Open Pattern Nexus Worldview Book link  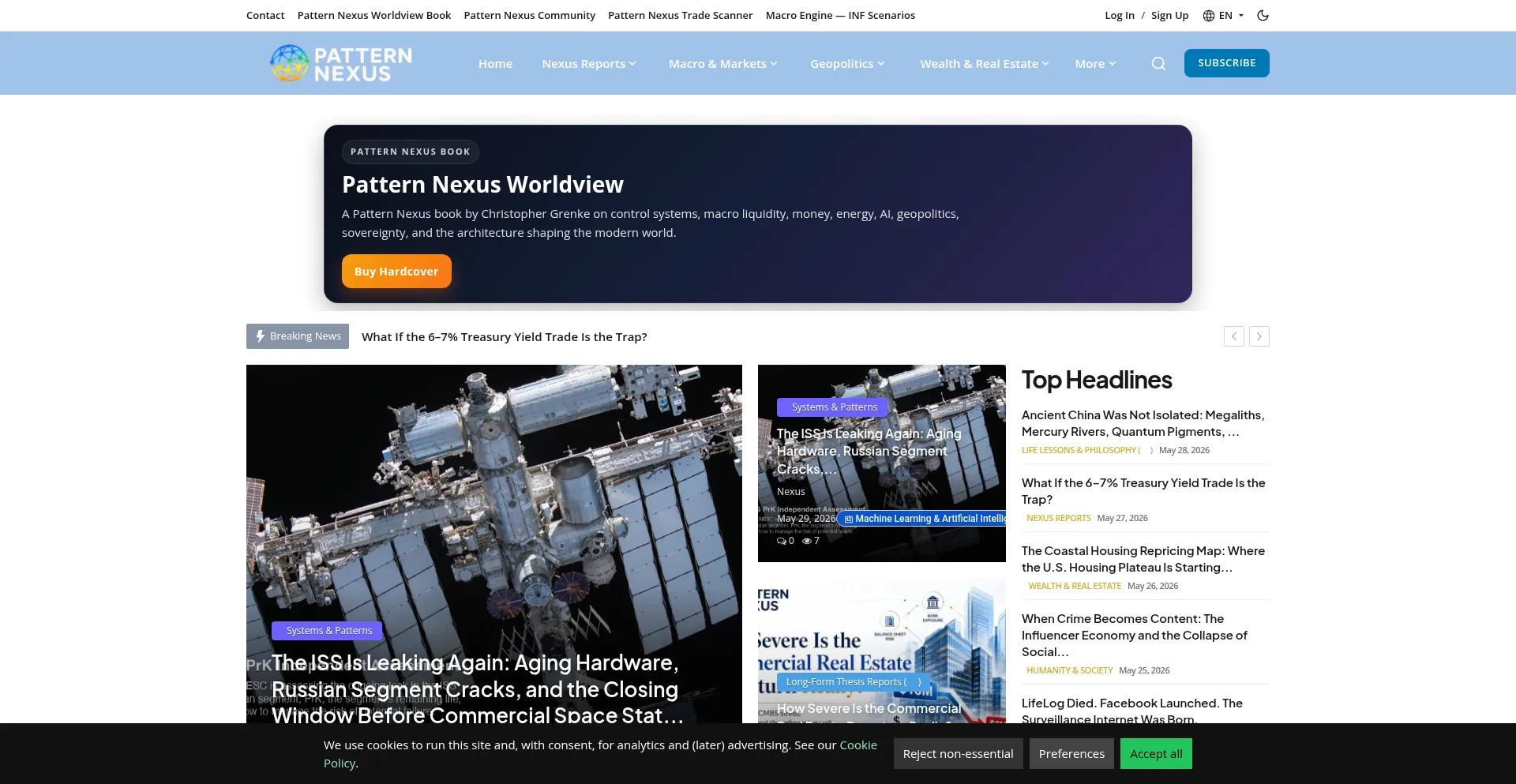coord(374,15)
